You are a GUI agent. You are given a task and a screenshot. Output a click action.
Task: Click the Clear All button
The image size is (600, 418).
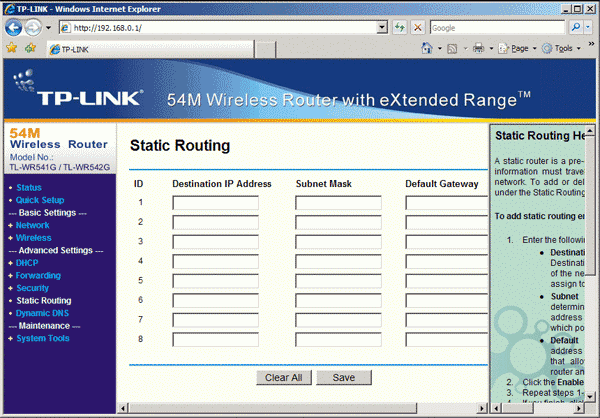(x=284, y=377)
